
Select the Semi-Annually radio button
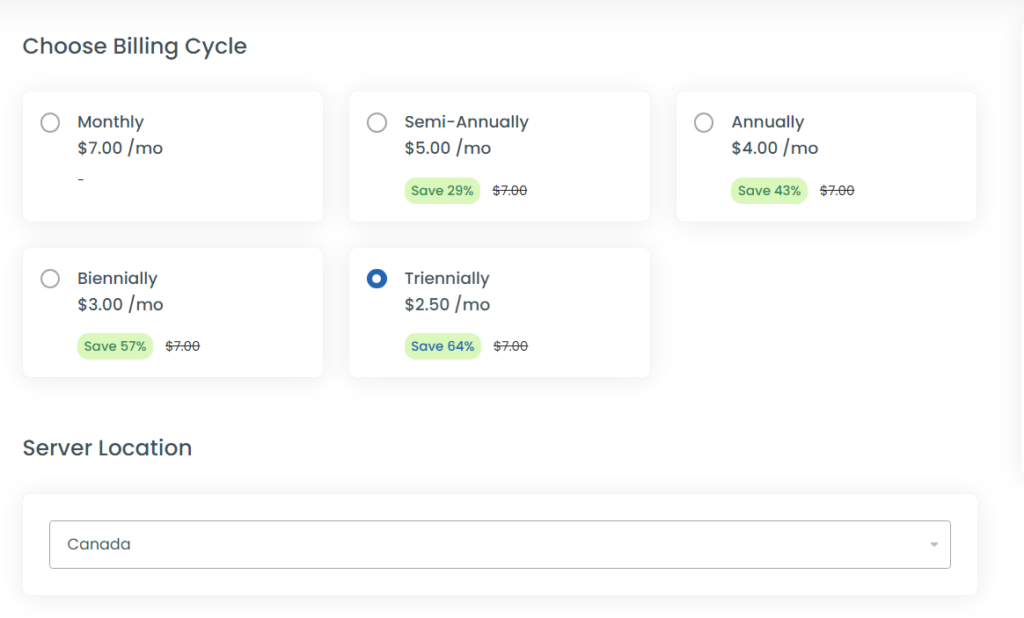pyautogui.click(x=377, y=122)
